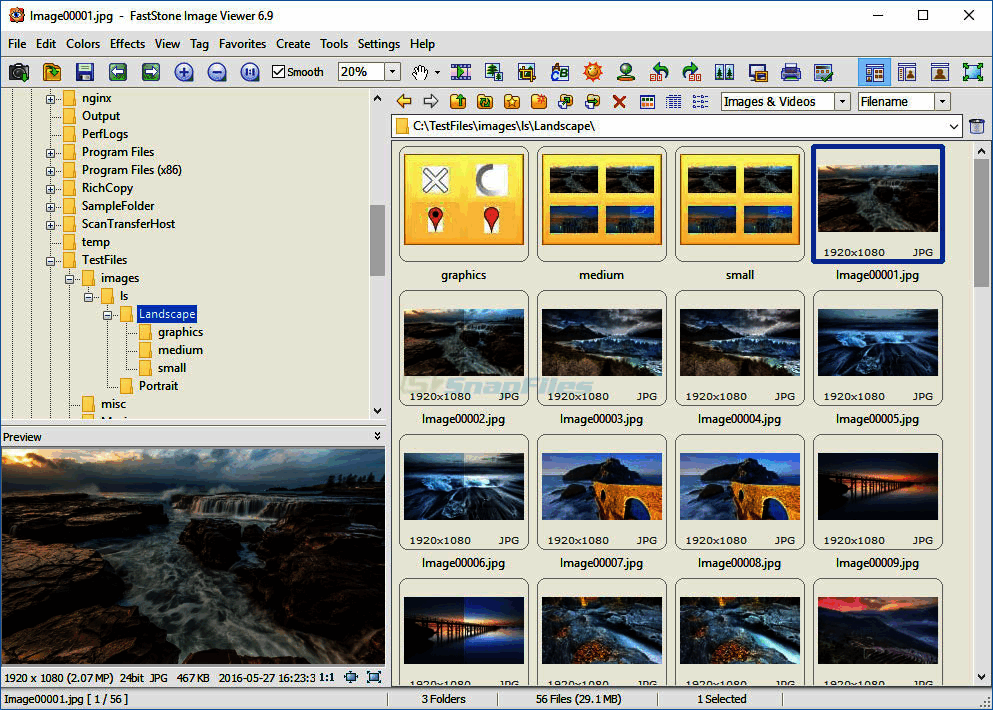Viewport: 993px width, 710px height.
Task: Open the 20% zoom level dropdown
Action: [x=392, y=72]
